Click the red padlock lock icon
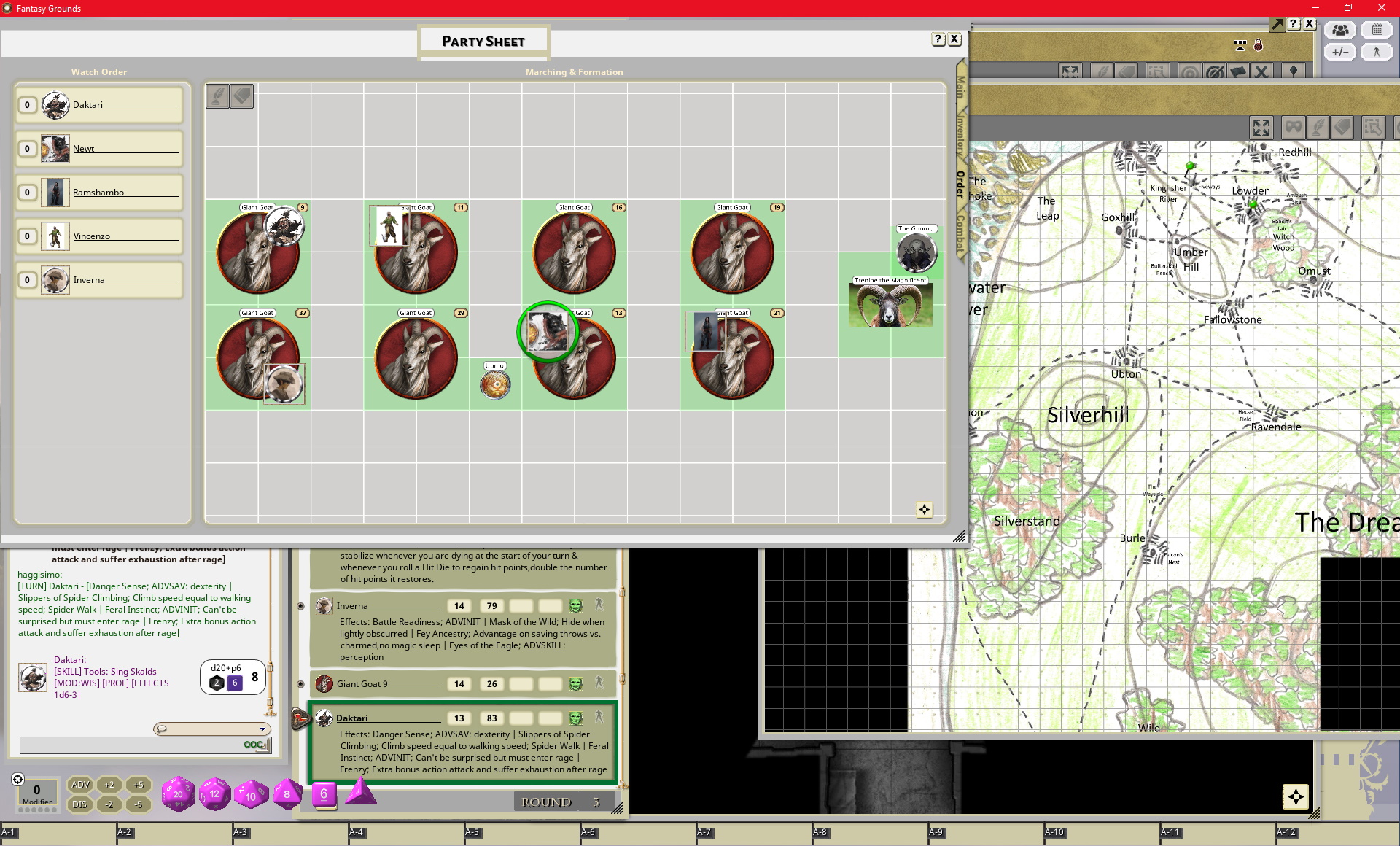Screen dimensions: 1400x846 pyautogui.click(x=1259, y=45)
